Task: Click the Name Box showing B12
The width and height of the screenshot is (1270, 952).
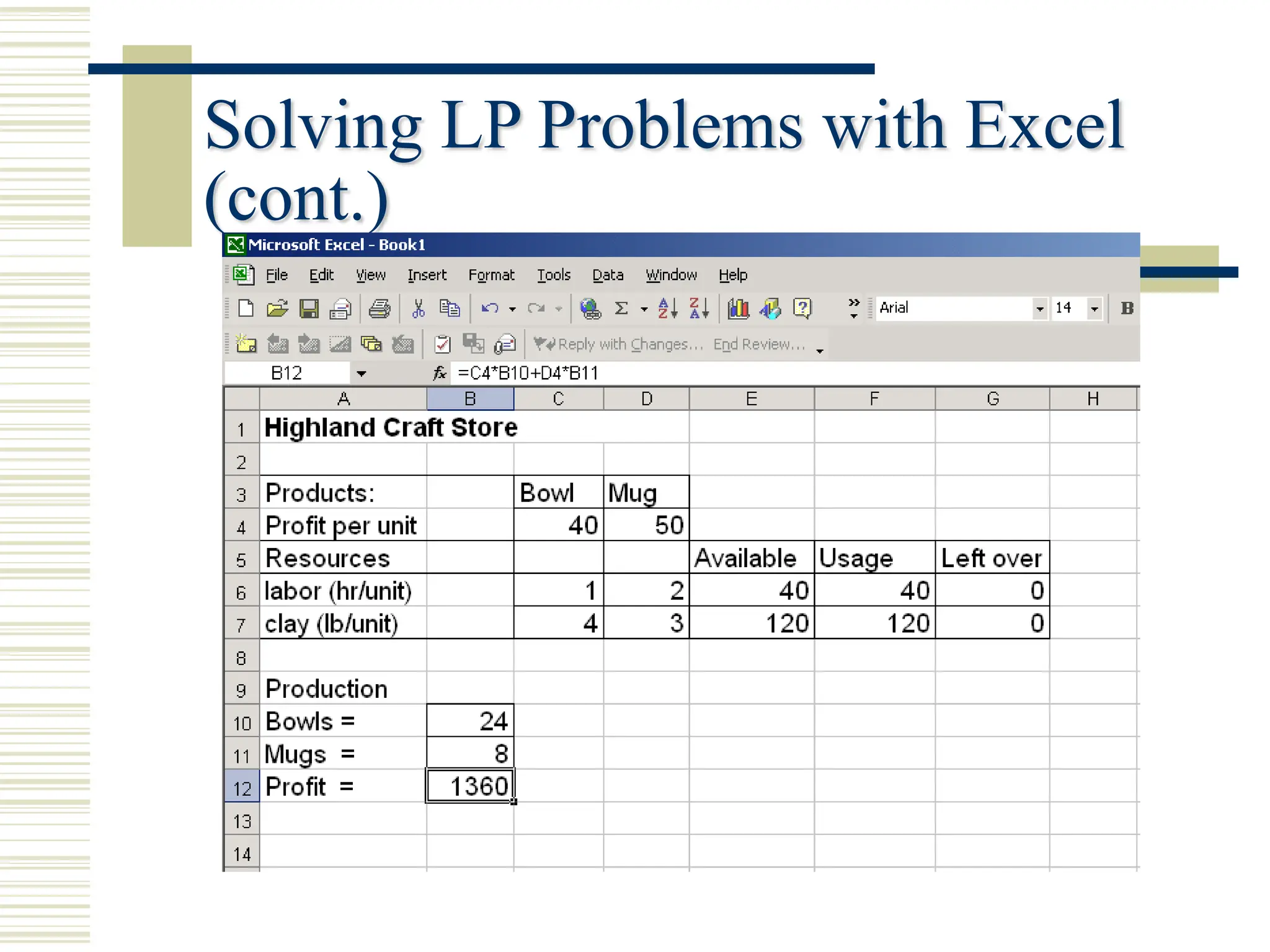Action: 287,372
